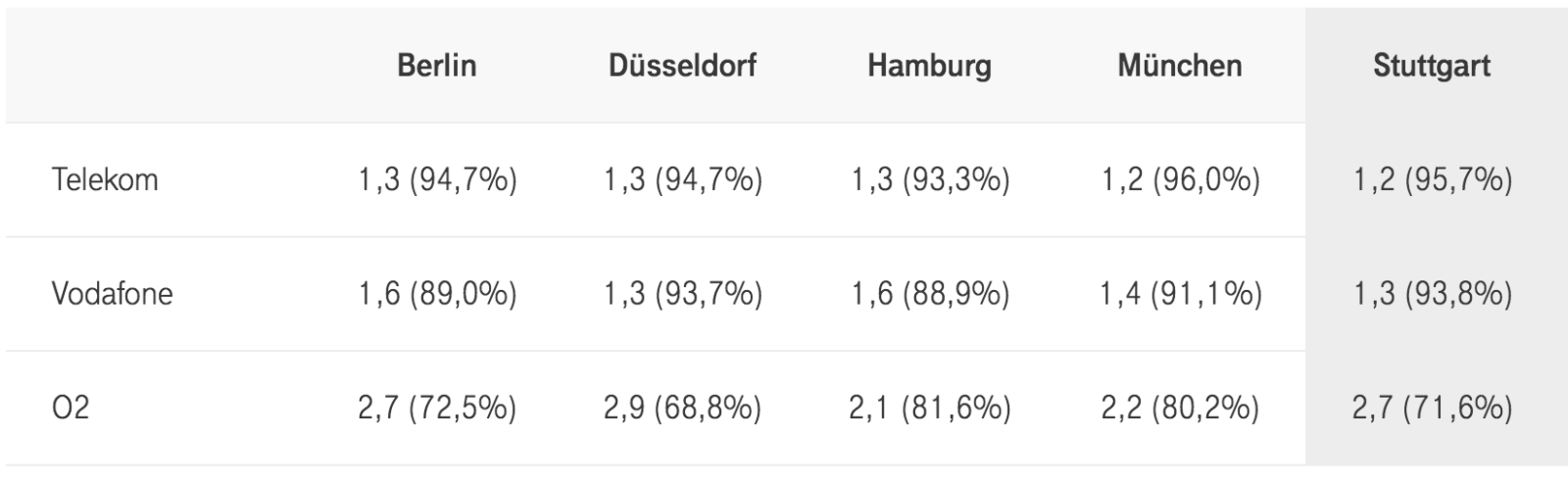Select Vodafone's Stuttgart value 1,3 (93,8%)

(x=1433, y=294)
